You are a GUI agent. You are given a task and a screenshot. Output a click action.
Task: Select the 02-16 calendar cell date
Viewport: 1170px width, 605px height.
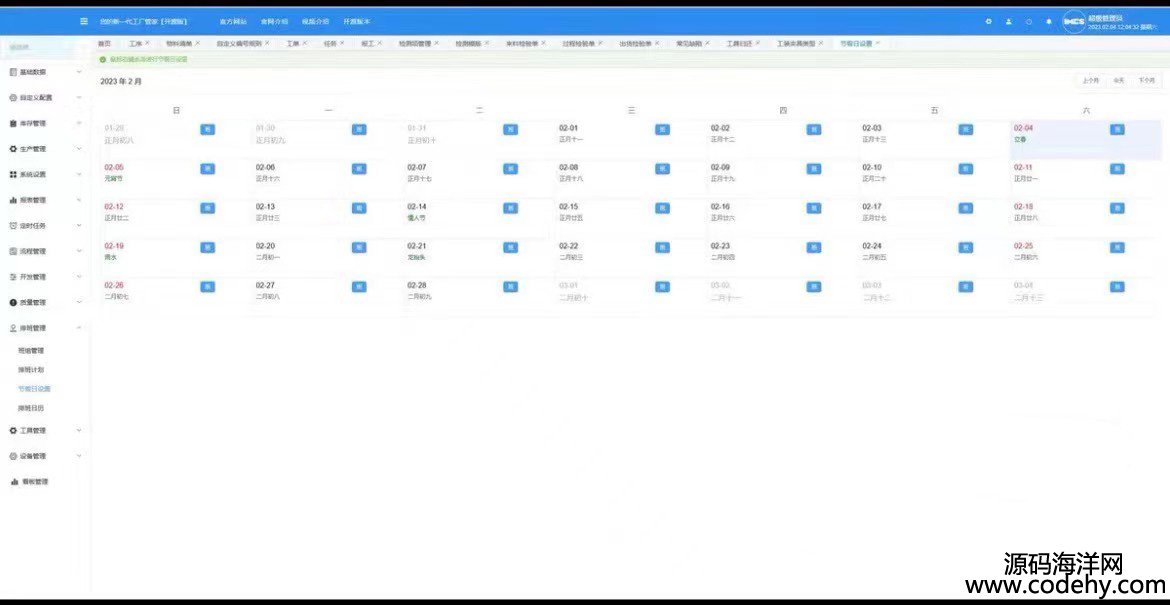720,207
